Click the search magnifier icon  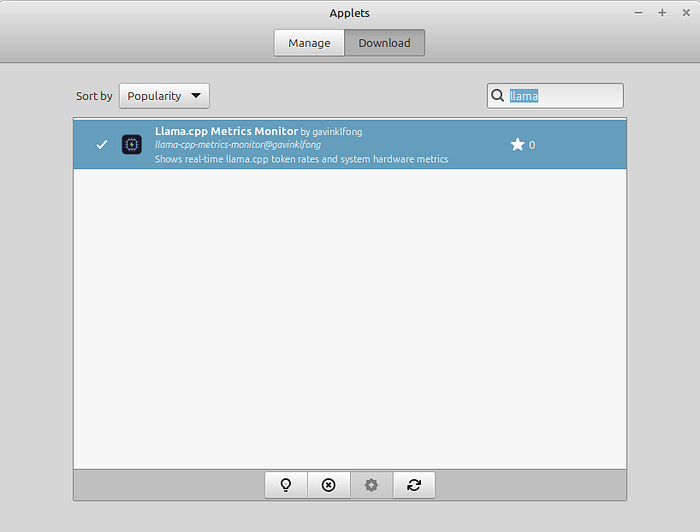(497, 96)
